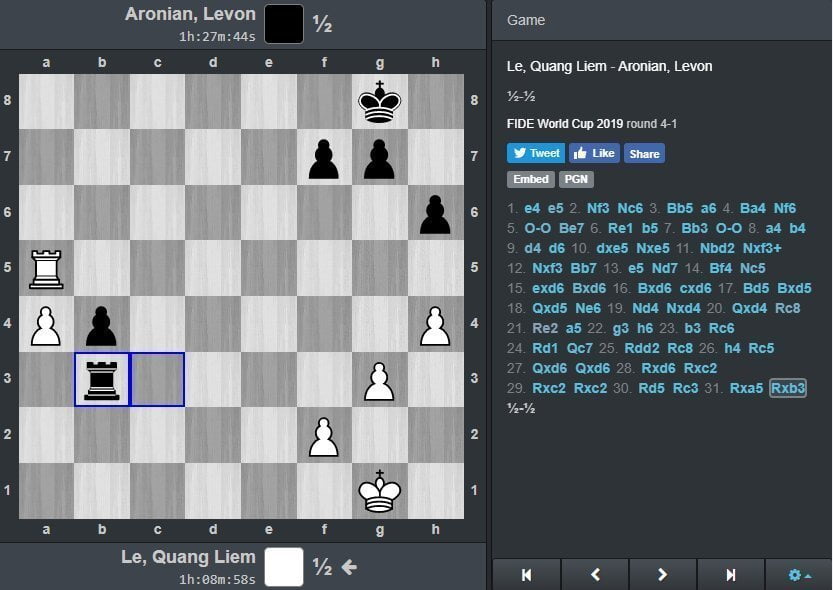Jump to the last move of the game
833x590 pixels.
pyautogui.click(x=730, y=575)
